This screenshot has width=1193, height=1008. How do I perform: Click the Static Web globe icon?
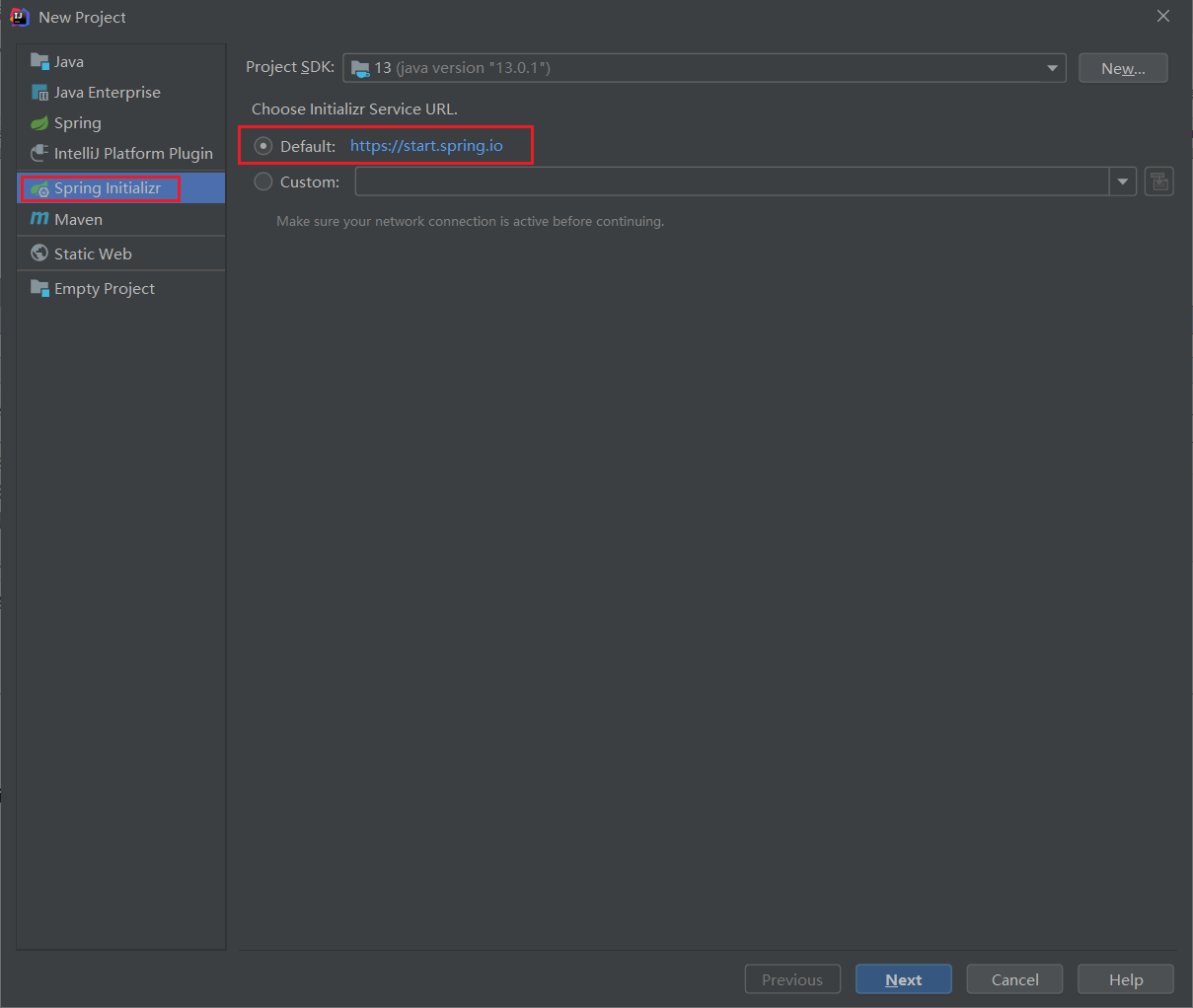(x=39, y=253)
